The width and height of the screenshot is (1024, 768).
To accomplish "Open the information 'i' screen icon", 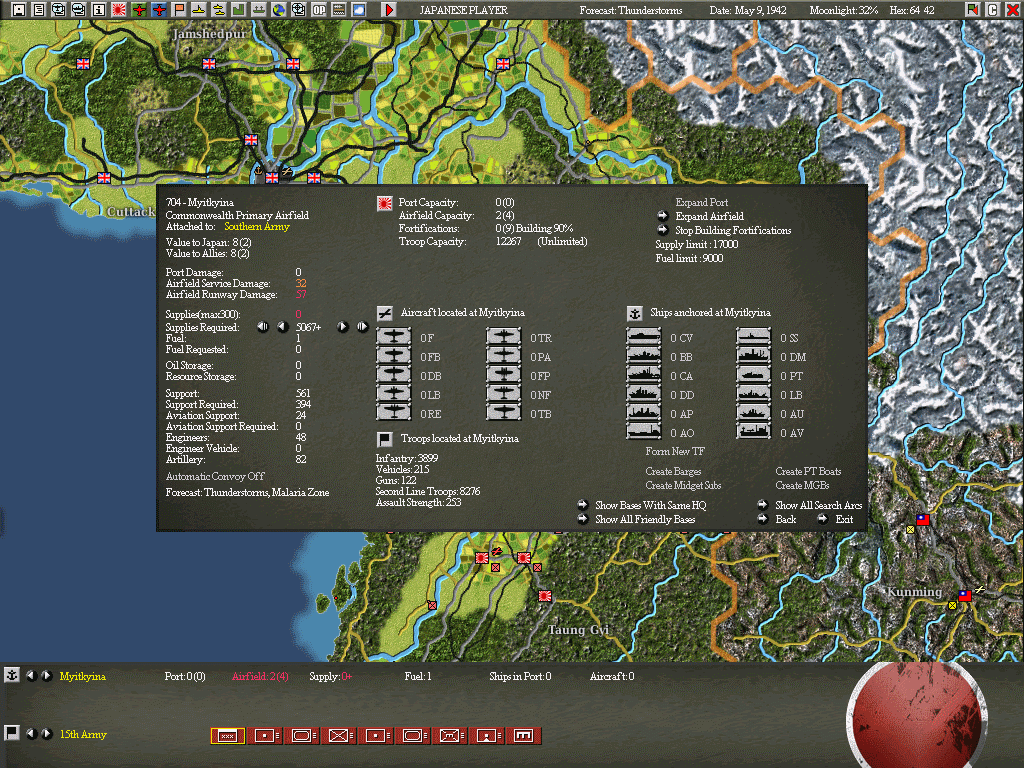I will coord(99,9).
